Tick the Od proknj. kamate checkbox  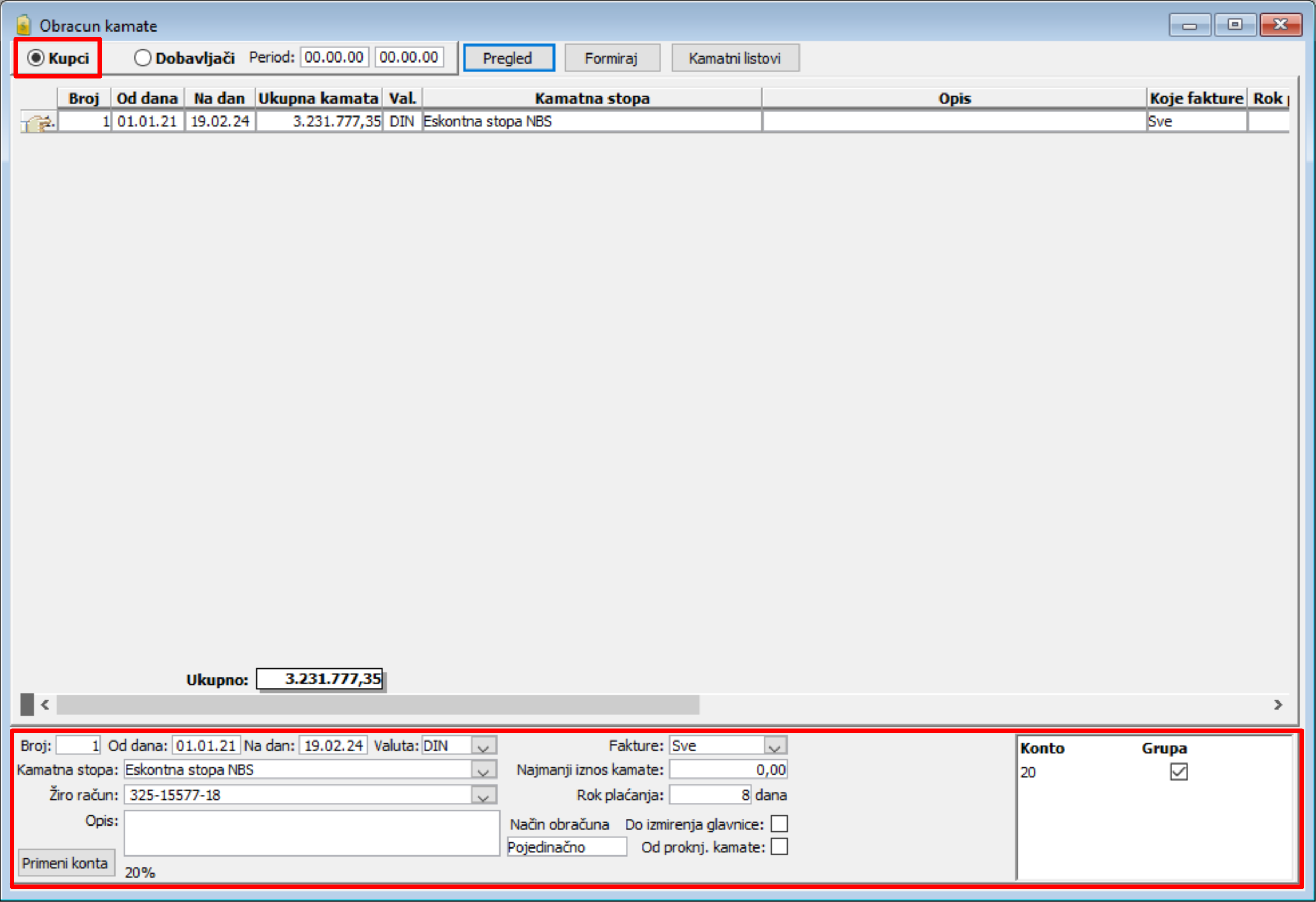[x=779, y=847]
